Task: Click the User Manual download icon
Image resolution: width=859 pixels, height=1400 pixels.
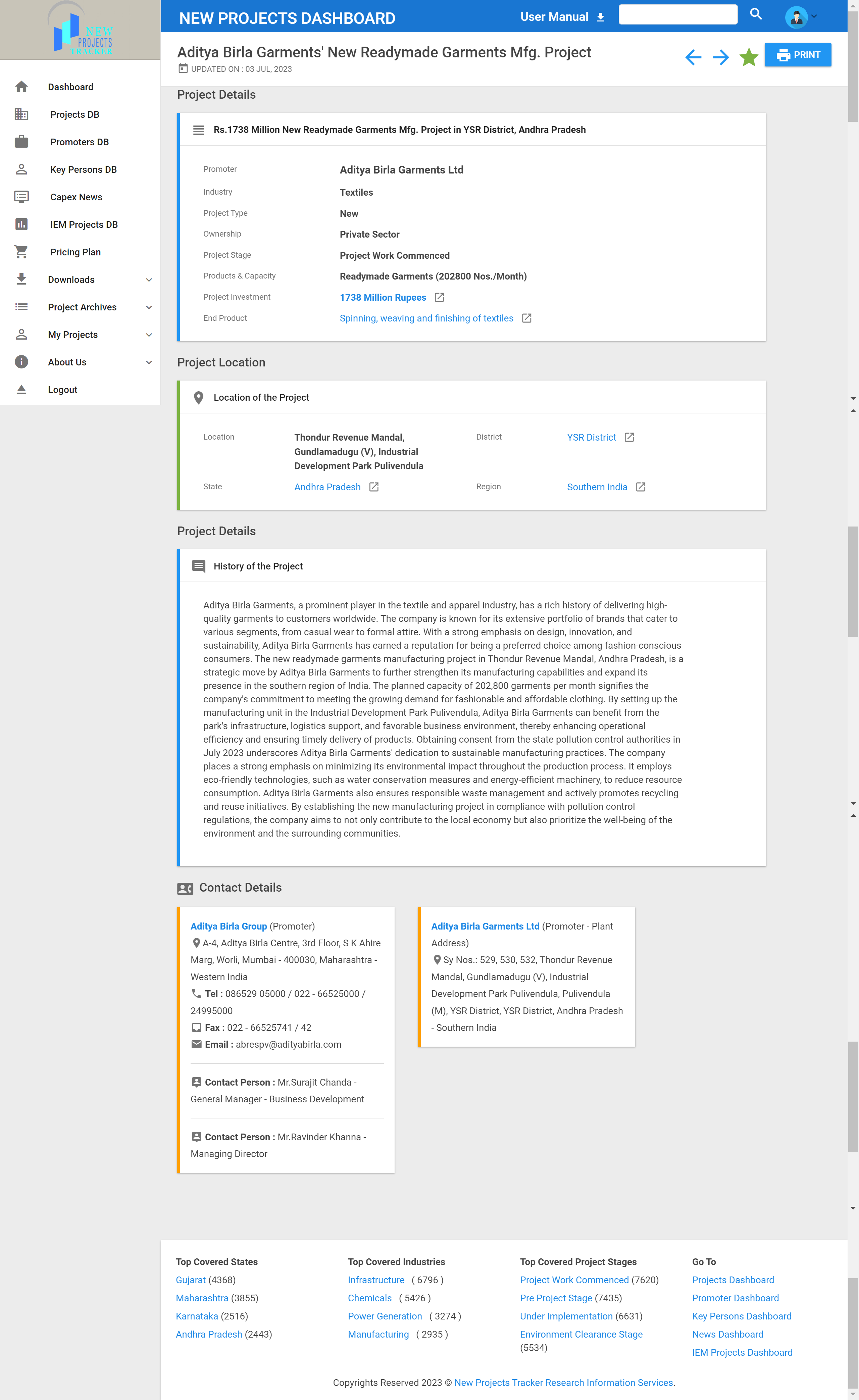Action: [x=601, y=17]
